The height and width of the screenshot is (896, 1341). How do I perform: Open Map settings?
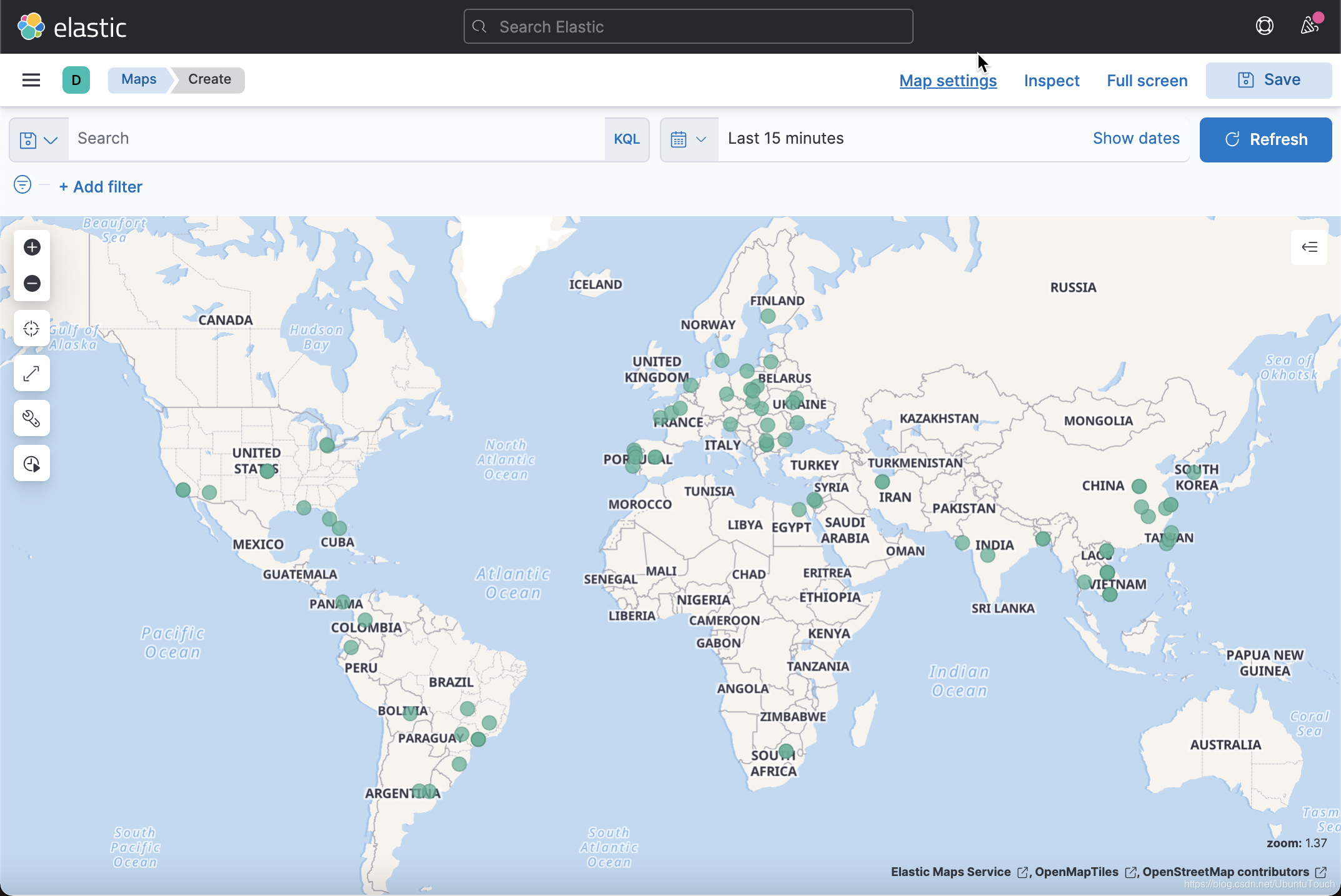[x=948, y=81]
